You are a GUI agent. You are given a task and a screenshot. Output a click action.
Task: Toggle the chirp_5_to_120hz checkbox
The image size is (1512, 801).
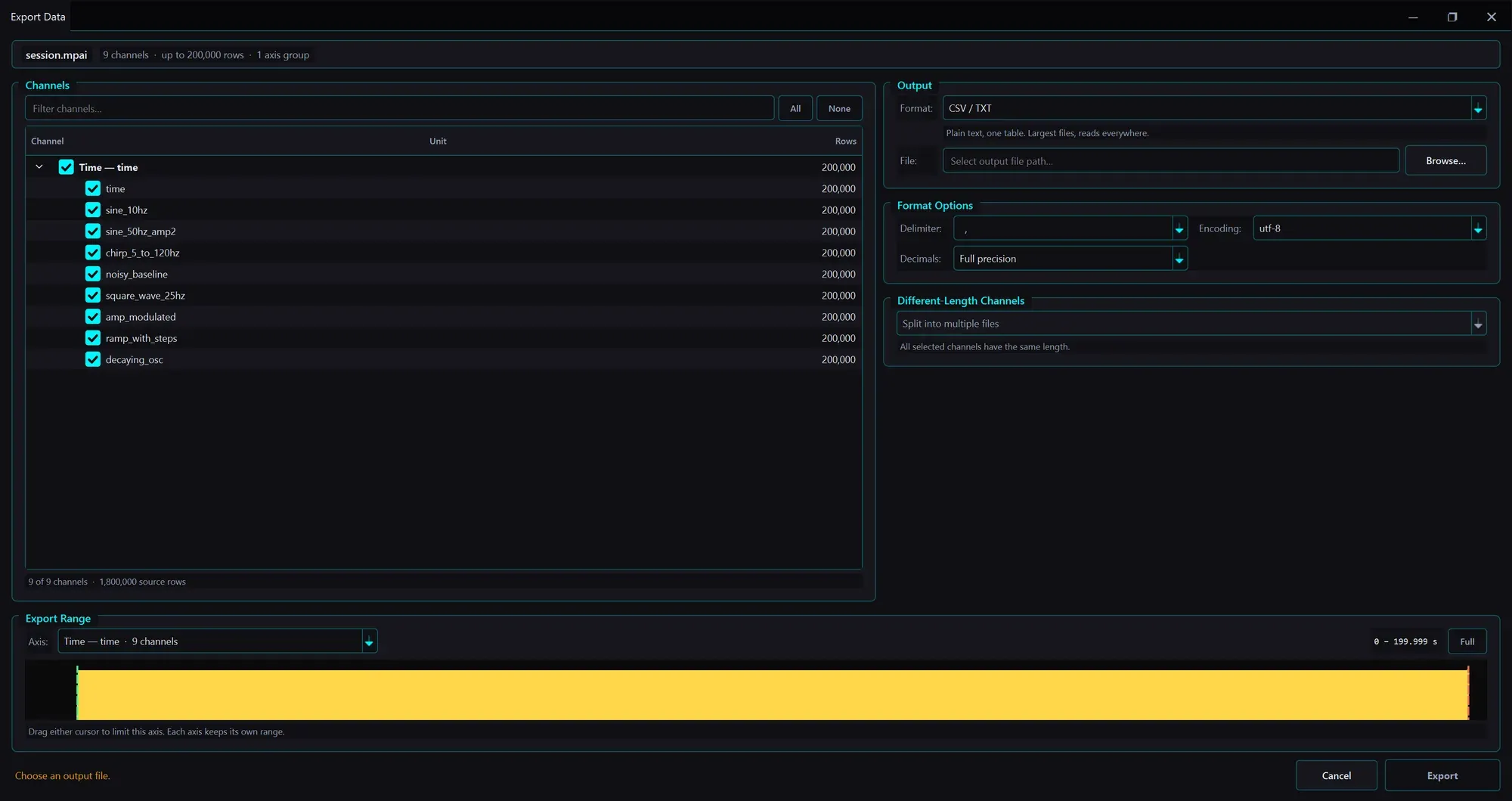[93, 253]
